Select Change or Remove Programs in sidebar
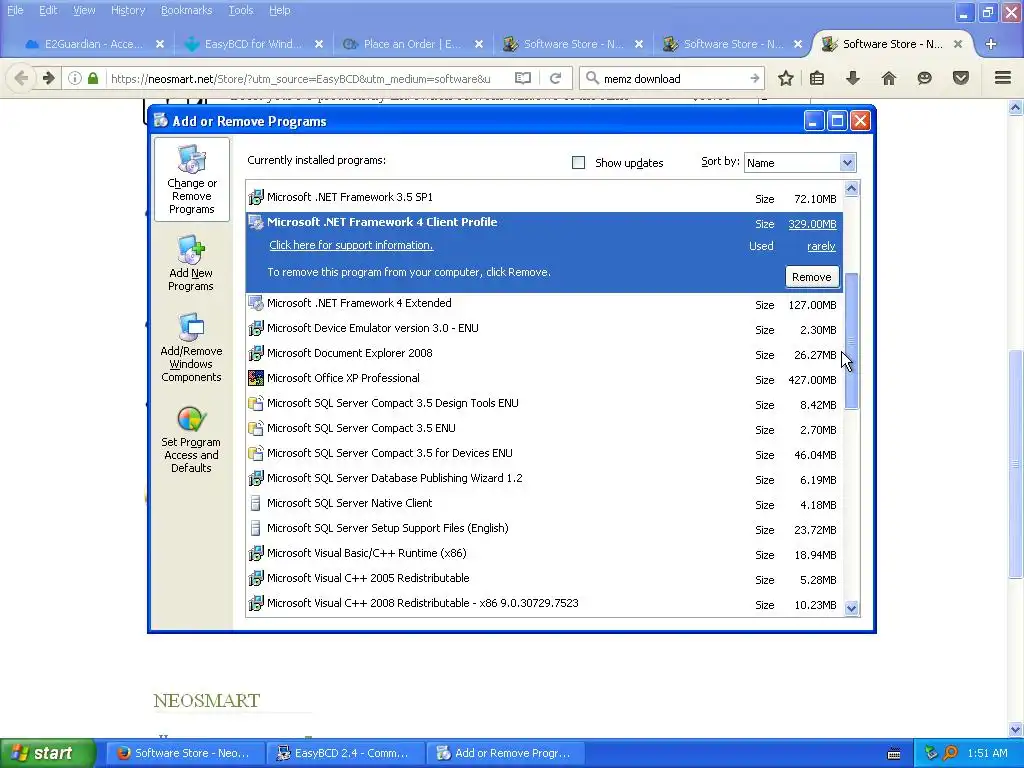The image size is (1024, 768). [191, 180]
